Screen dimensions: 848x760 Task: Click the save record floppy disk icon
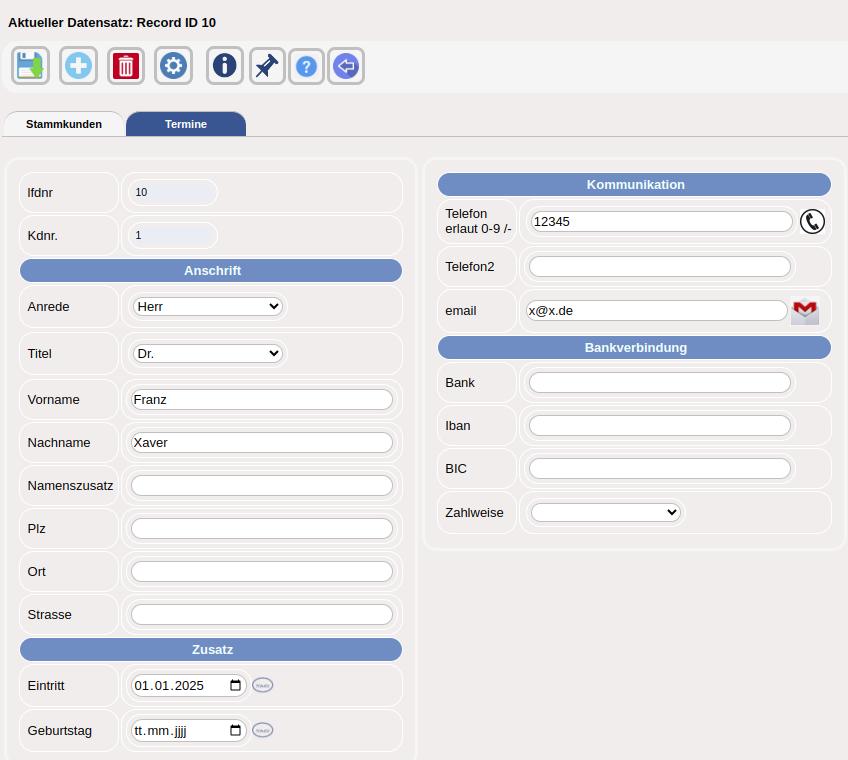tap(30, 66)
